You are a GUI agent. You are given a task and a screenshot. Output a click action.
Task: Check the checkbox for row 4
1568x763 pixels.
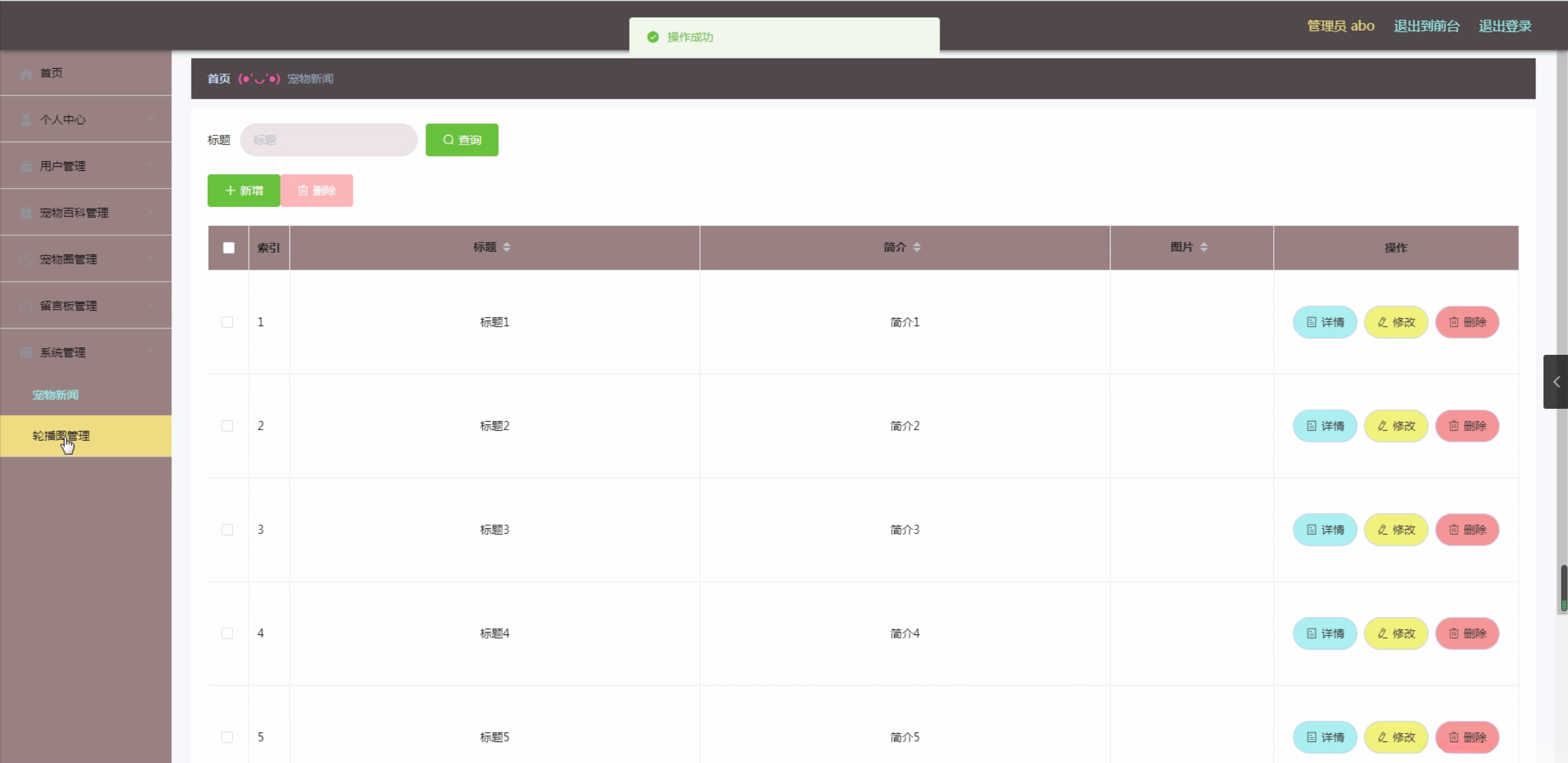pyautogui.click(x=227, y=633)
